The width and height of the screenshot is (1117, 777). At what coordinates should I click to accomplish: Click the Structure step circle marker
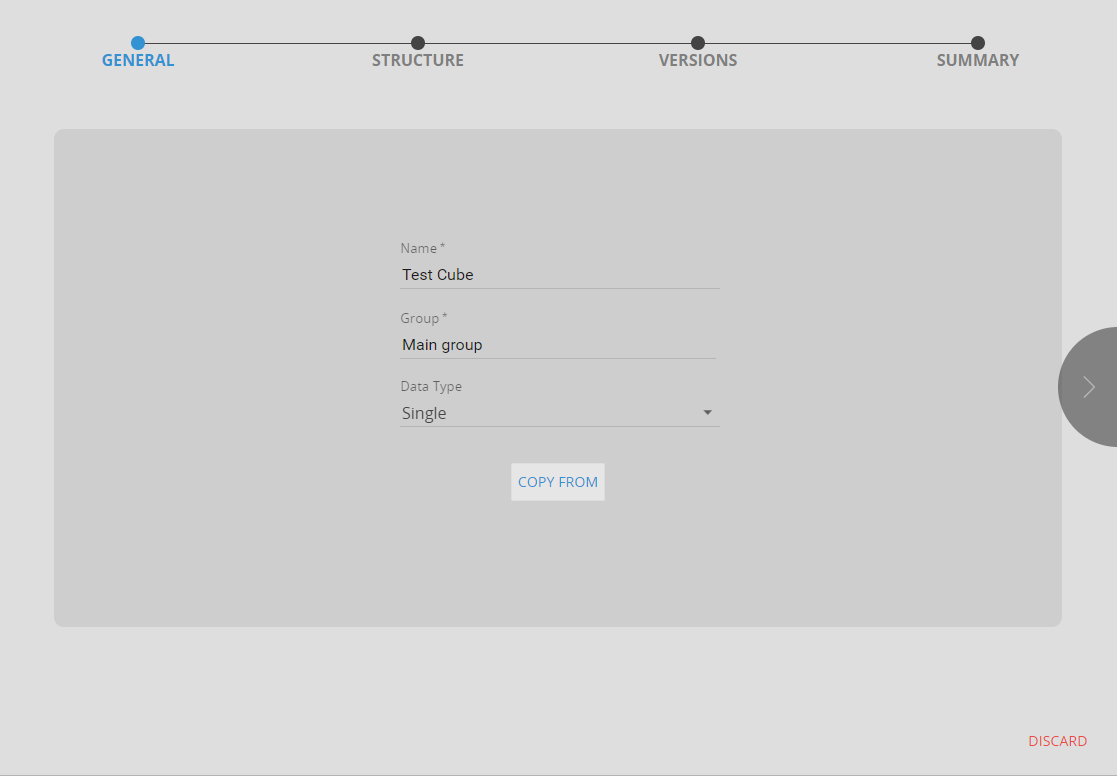[x=418, y=43]
